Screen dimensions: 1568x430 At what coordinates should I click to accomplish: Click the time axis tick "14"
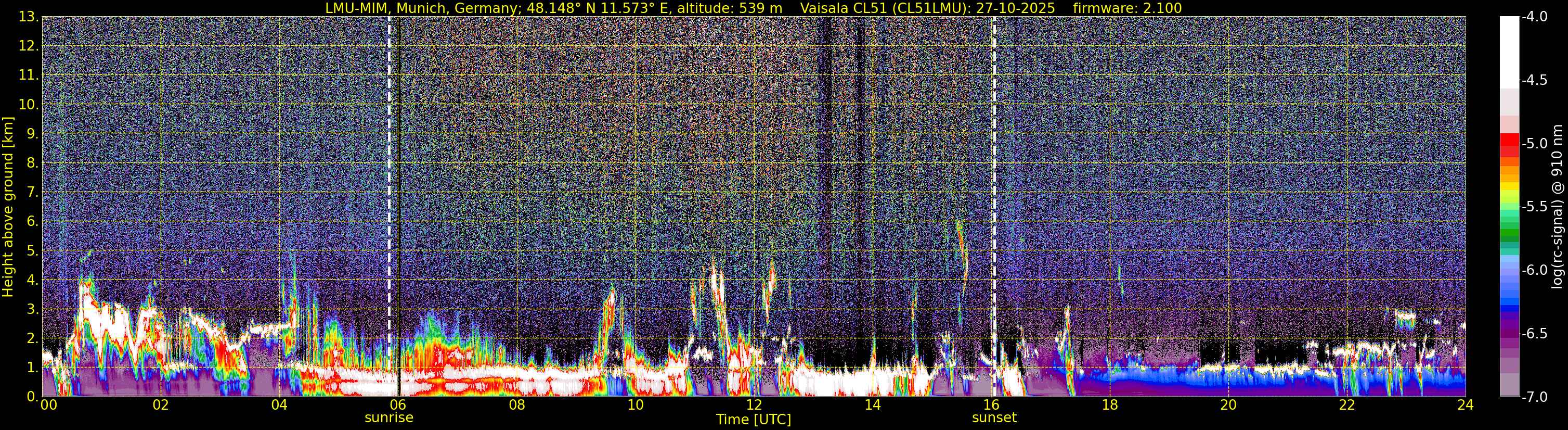pyautogui.click(x=872, y=404)
